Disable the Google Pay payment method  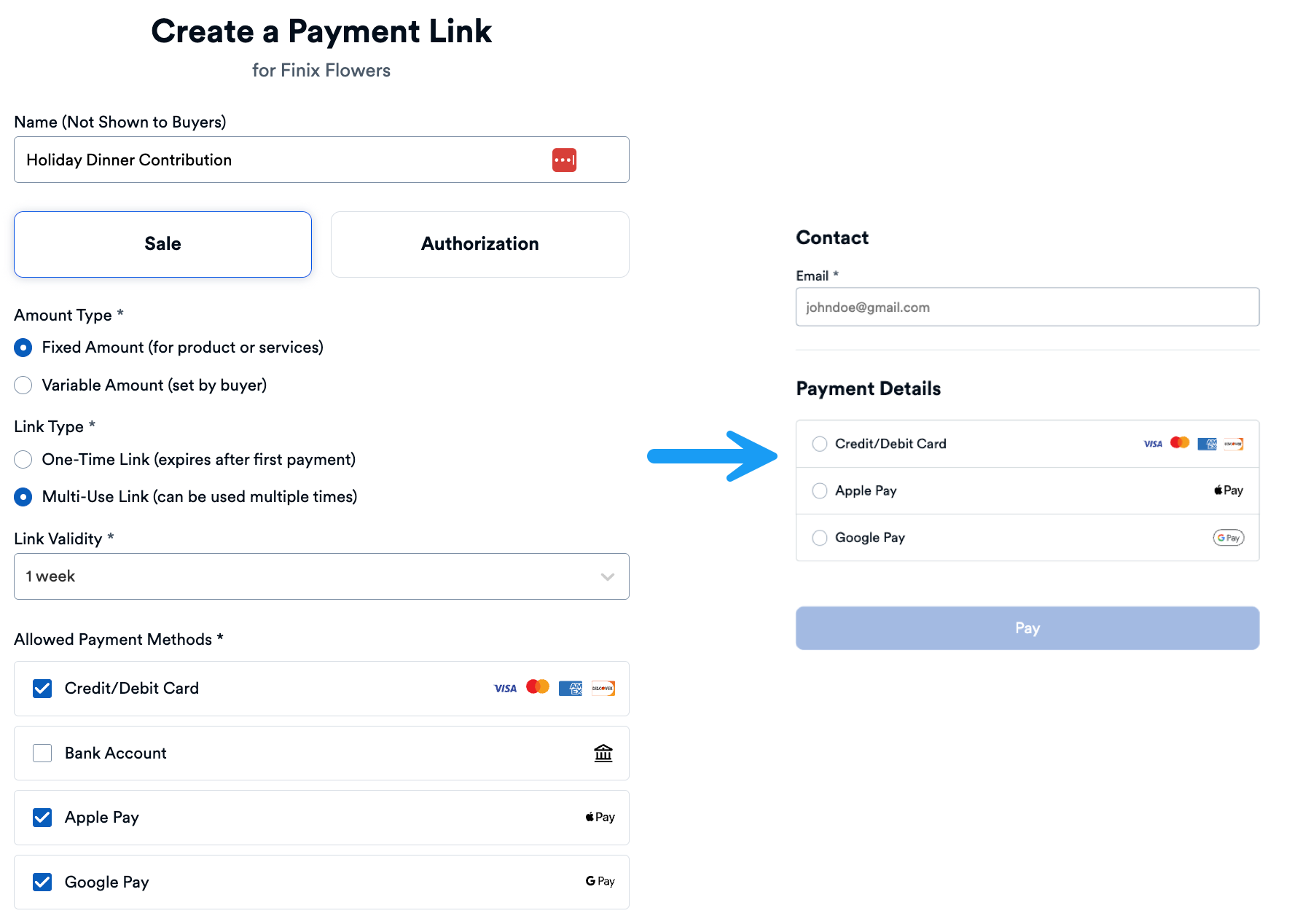[x=42, y=882]
